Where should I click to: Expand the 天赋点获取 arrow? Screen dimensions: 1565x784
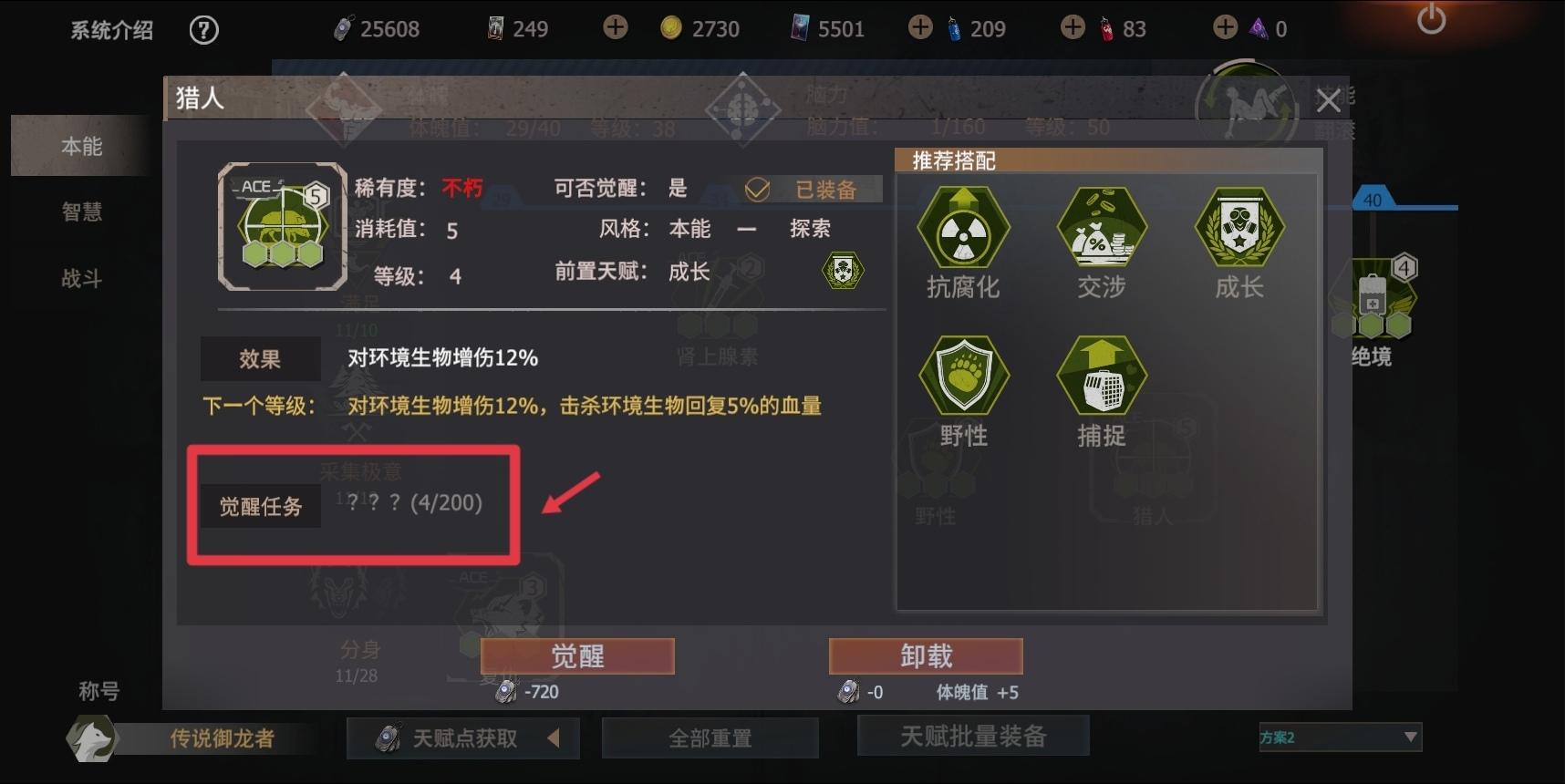[553, 738]
